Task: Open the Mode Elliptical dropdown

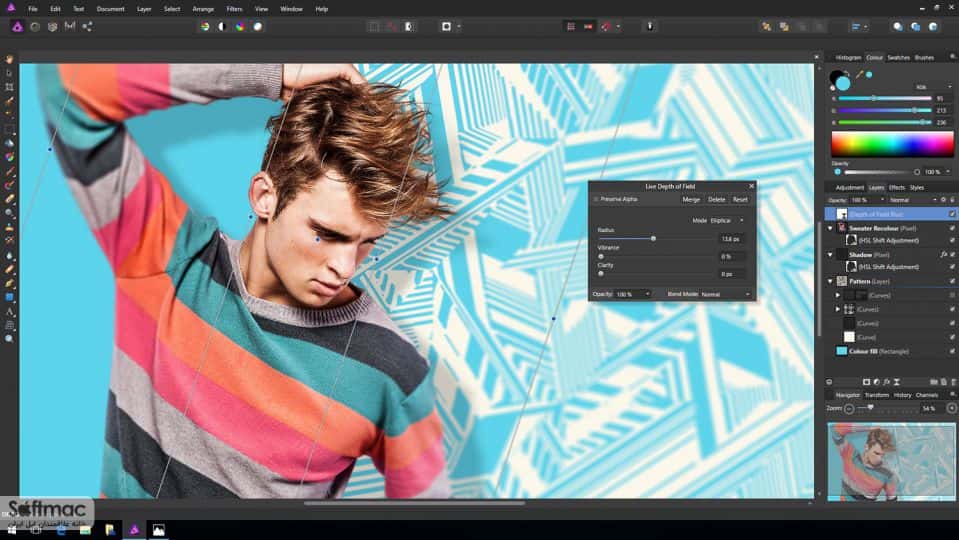Action: coord(727,220)
